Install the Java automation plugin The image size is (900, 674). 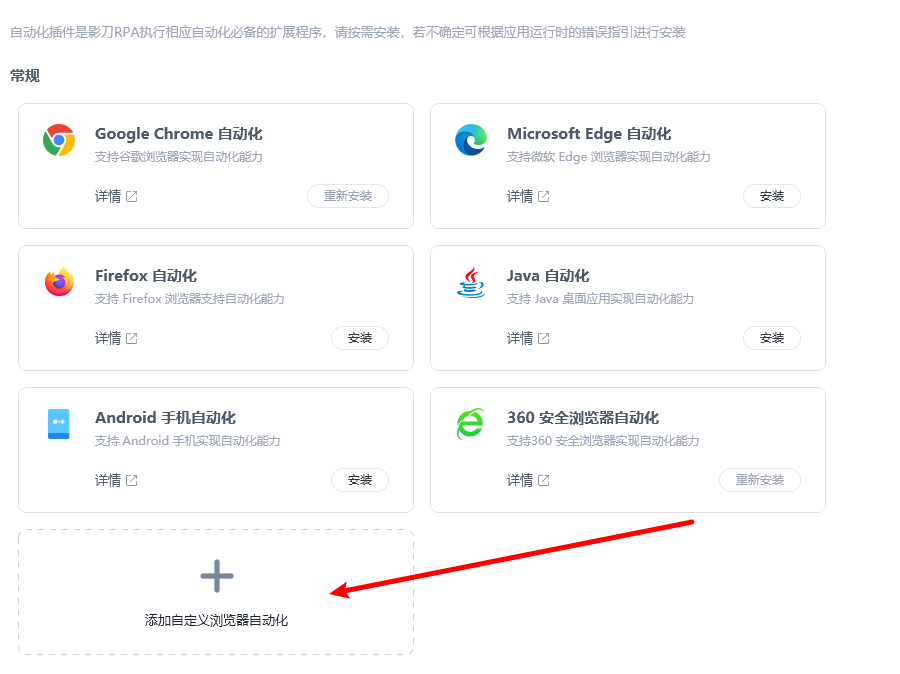[771, 338]
